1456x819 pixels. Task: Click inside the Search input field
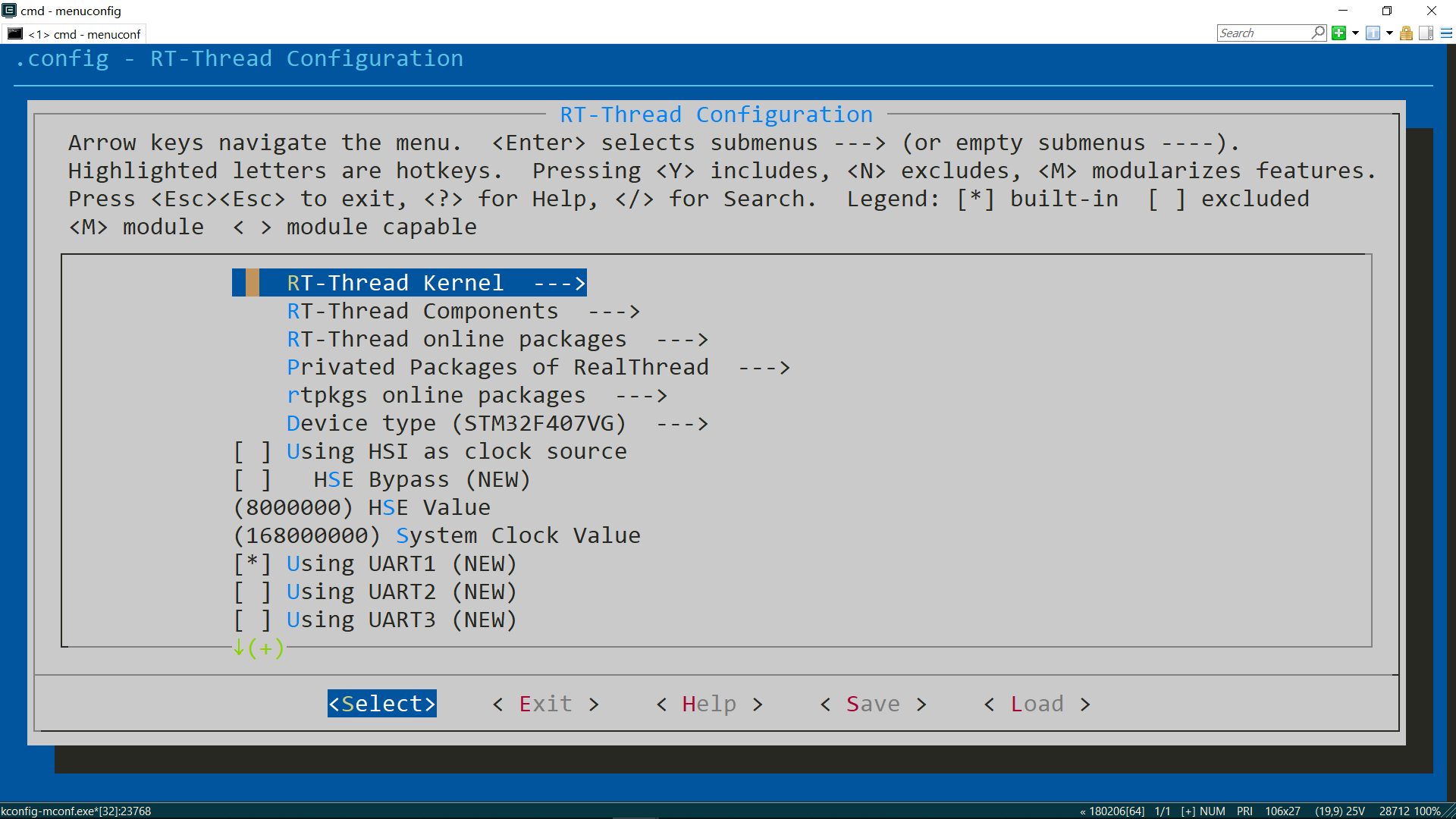coord(1263,33)
